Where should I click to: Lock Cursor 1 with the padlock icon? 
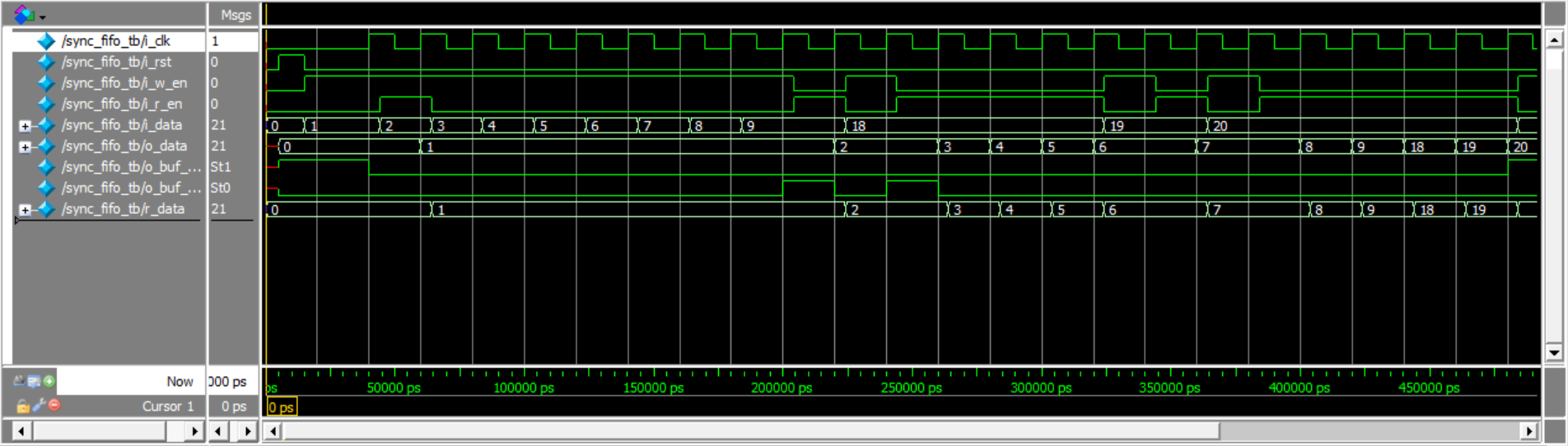(x=23, y=406)
